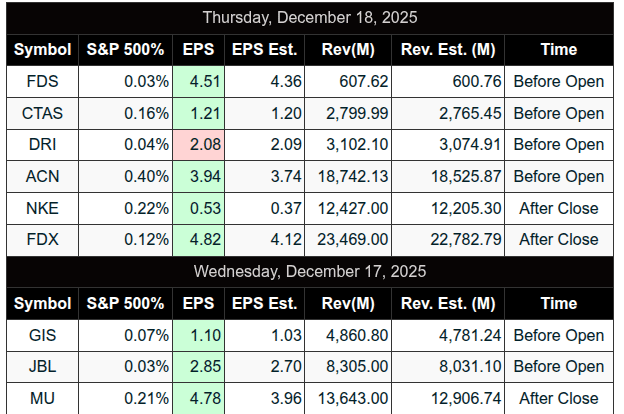Viewport: 624px width, 414px height.
Task: Click the Thursday, December 18, 2025 date header
Action: click(x=310, y=17)
